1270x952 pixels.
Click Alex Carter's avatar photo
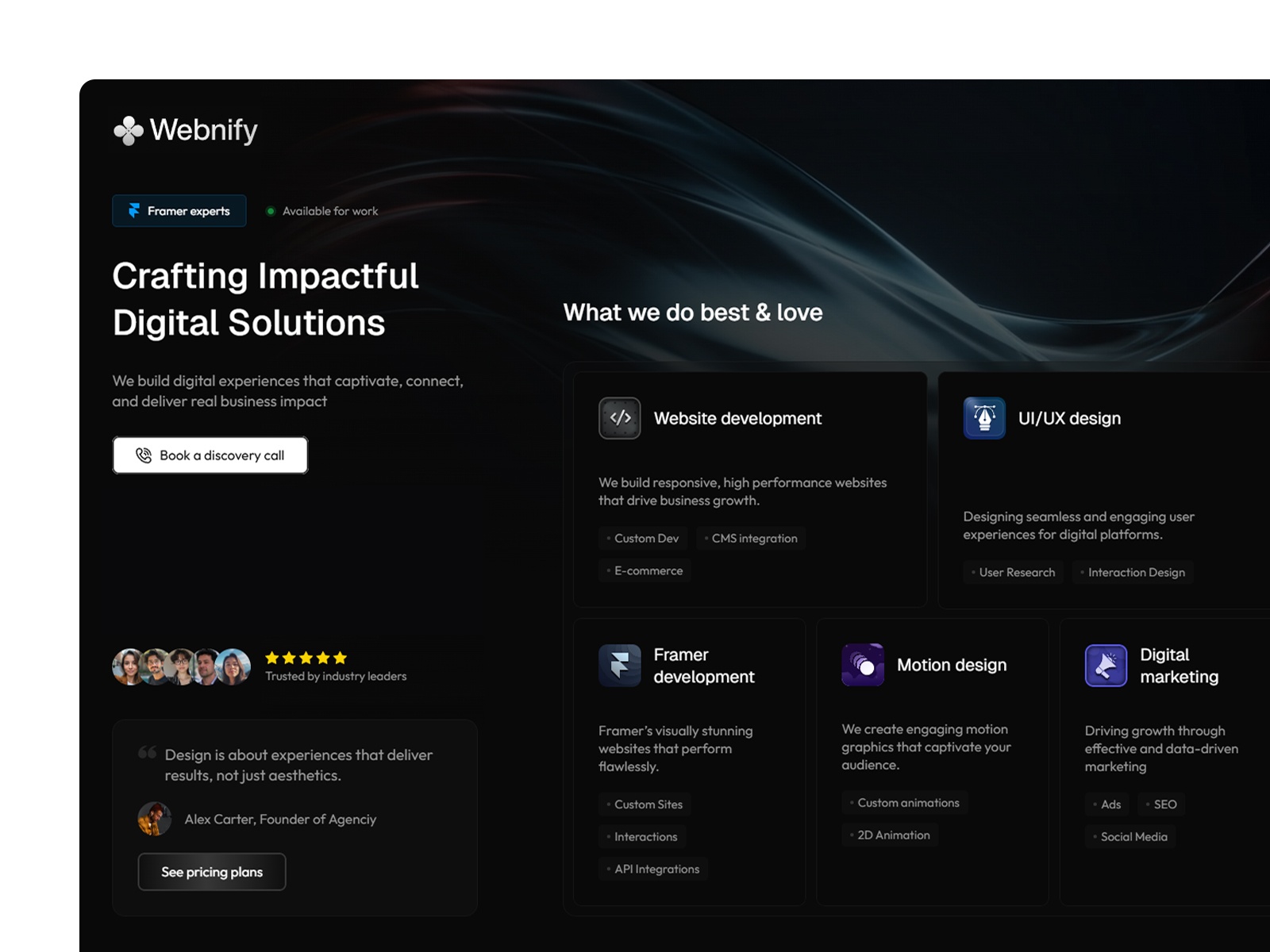tap(155, 819)
